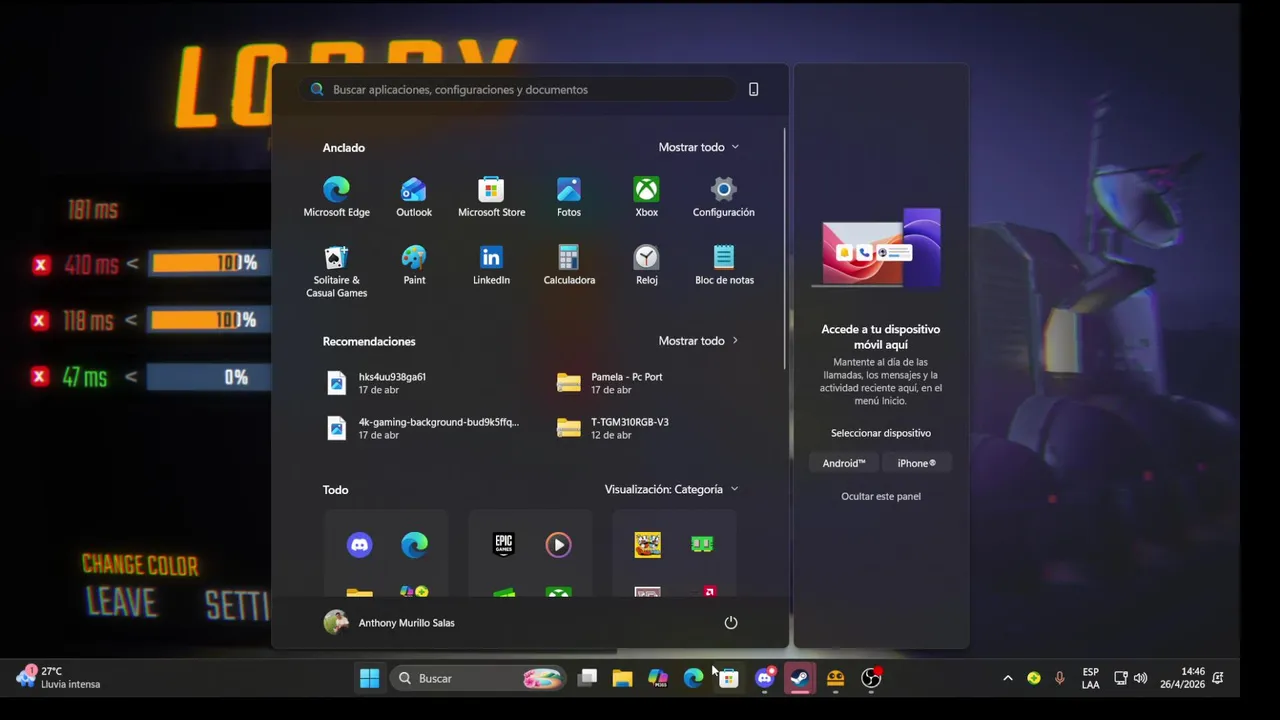Open the clock showing 14:46
Image resolution: width=1280 pixels, height=720 pixels.
click(1182, 678)
